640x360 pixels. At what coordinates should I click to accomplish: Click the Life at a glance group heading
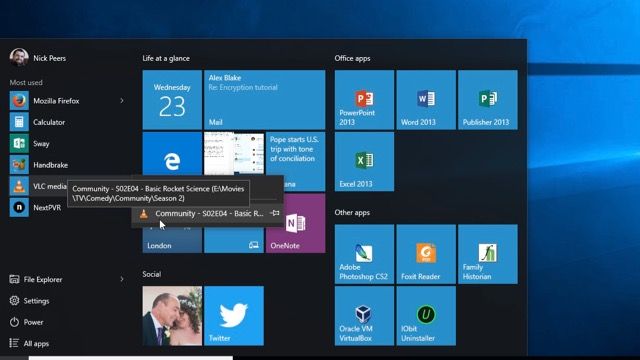pyautogui.click(x=166, y=58)
